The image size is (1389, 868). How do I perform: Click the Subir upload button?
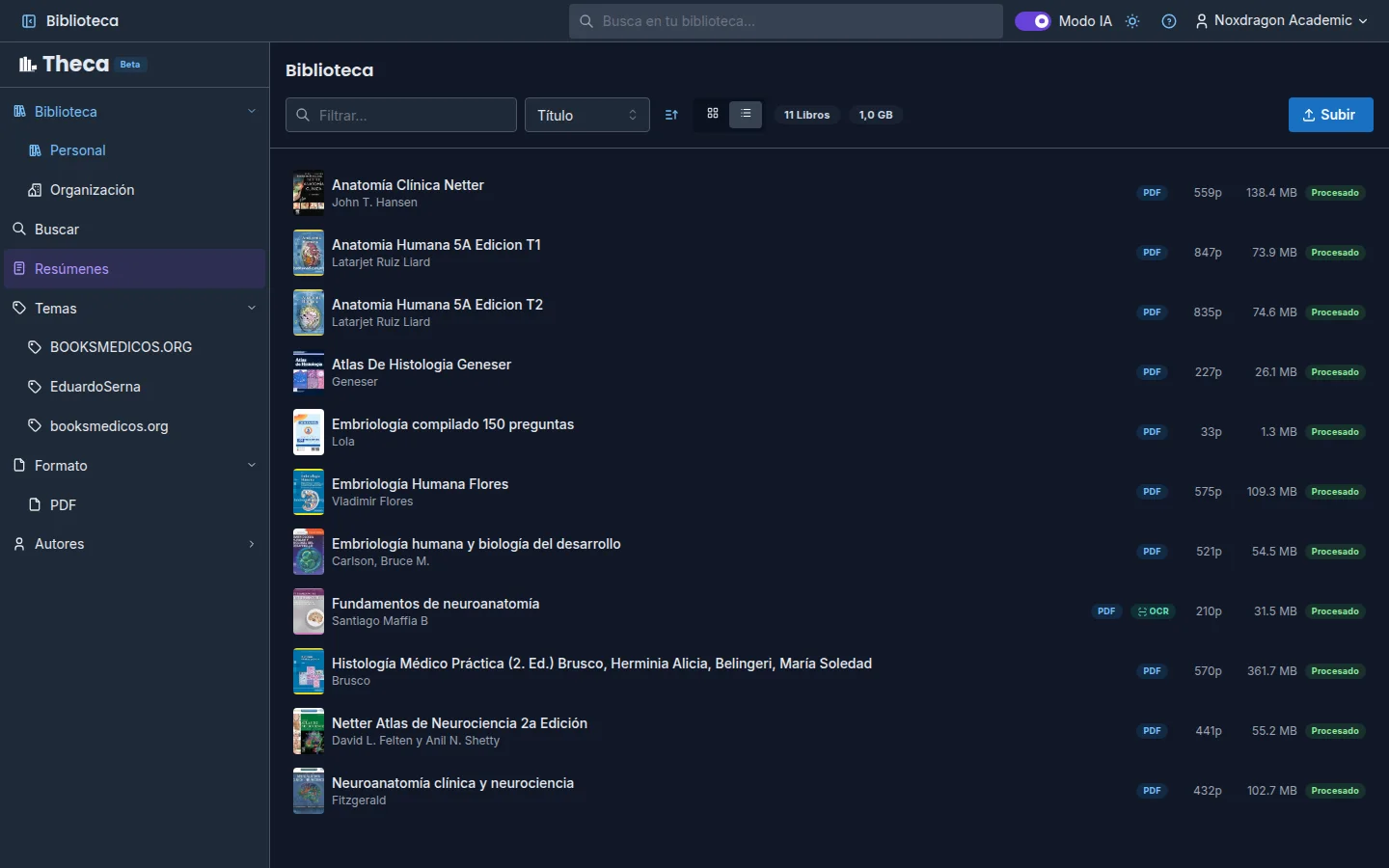[1330, 115]
